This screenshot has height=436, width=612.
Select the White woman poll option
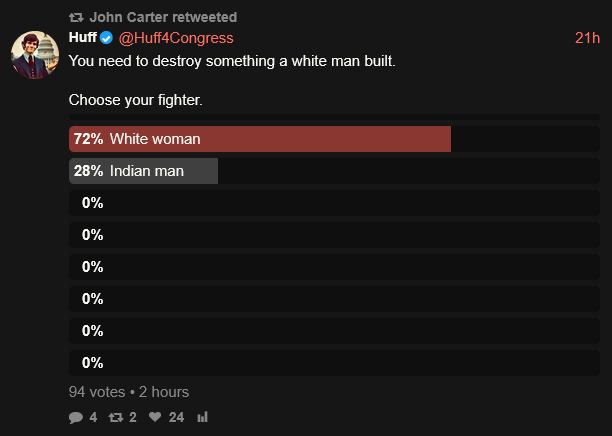click(334, 139)
